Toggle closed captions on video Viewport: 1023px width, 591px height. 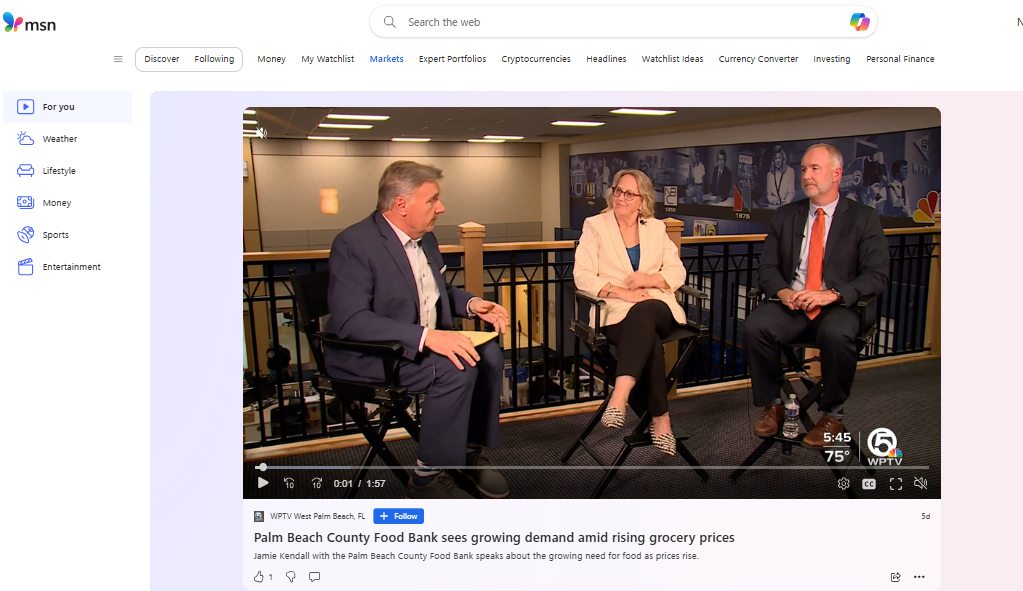[x=869, y=483]
